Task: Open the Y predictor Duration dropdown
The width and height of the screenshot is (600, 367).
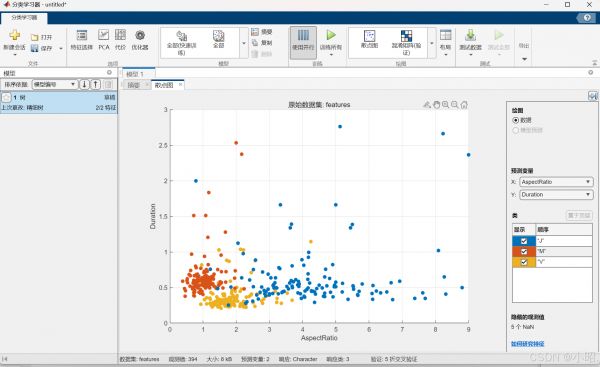Action: tap(556, 195)
